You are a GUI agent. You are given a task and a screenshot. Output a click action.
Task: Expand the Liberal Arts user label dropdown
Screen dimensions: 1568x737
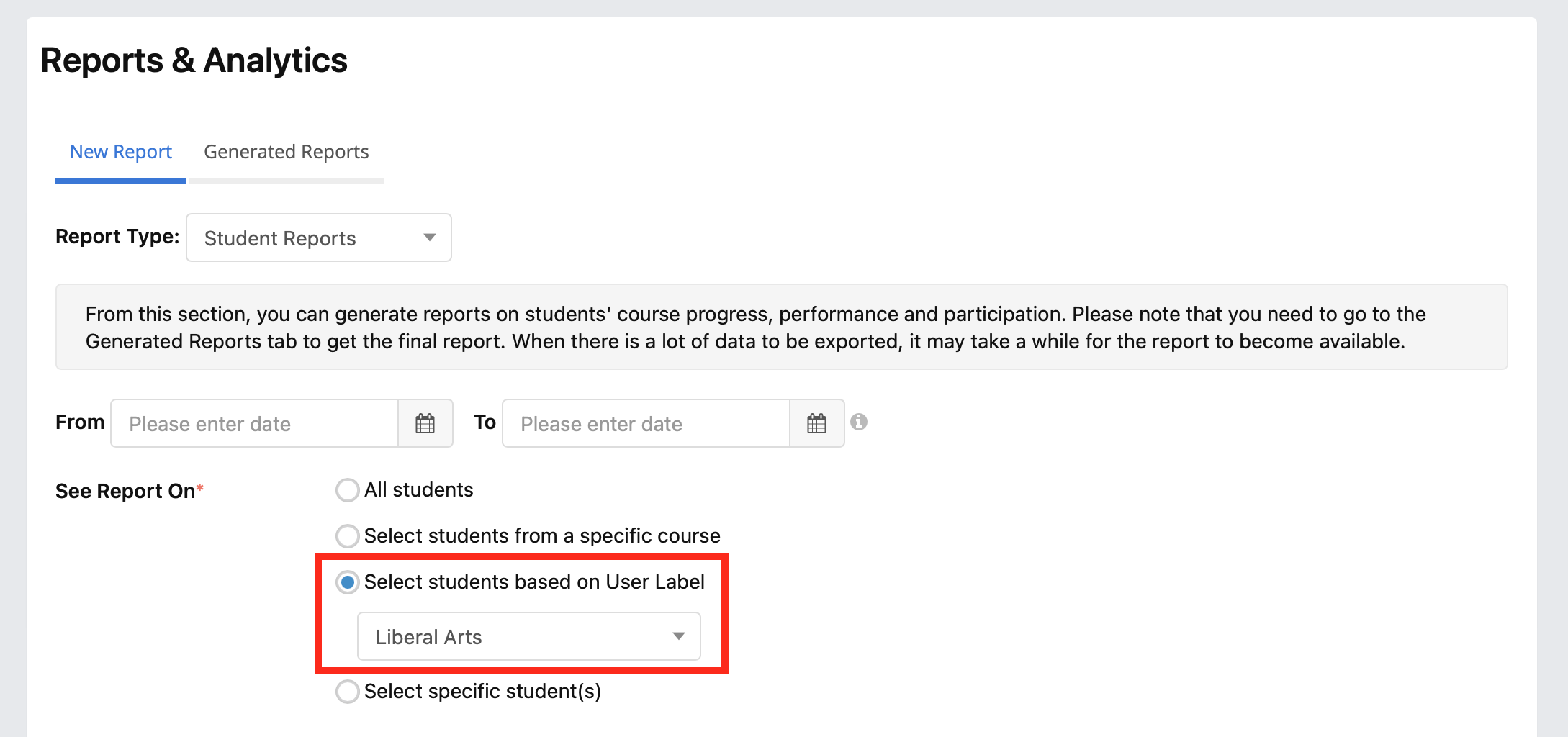point(529,636)
